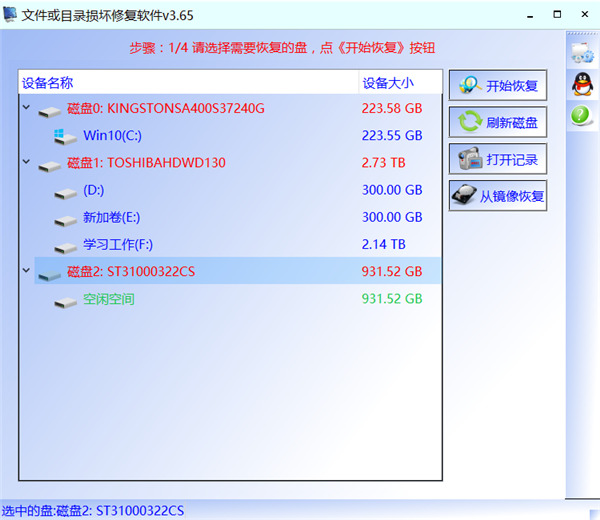Click the 2.14 TB size value
The width and height of the screenshot is (600, 520).
[x=383, y=244]
